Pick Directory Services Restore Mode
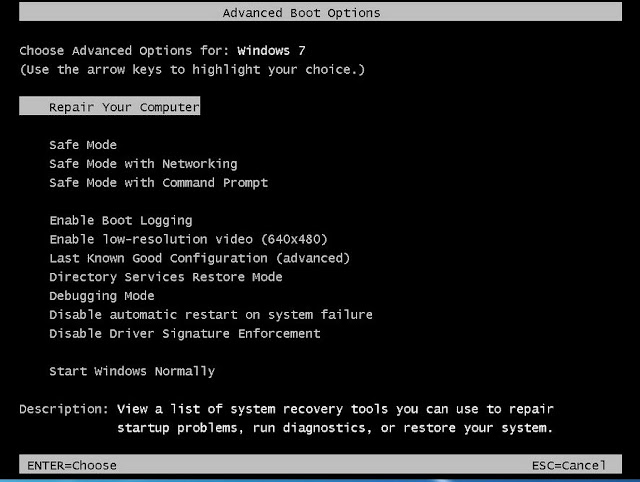 click(x=165, y=277)
